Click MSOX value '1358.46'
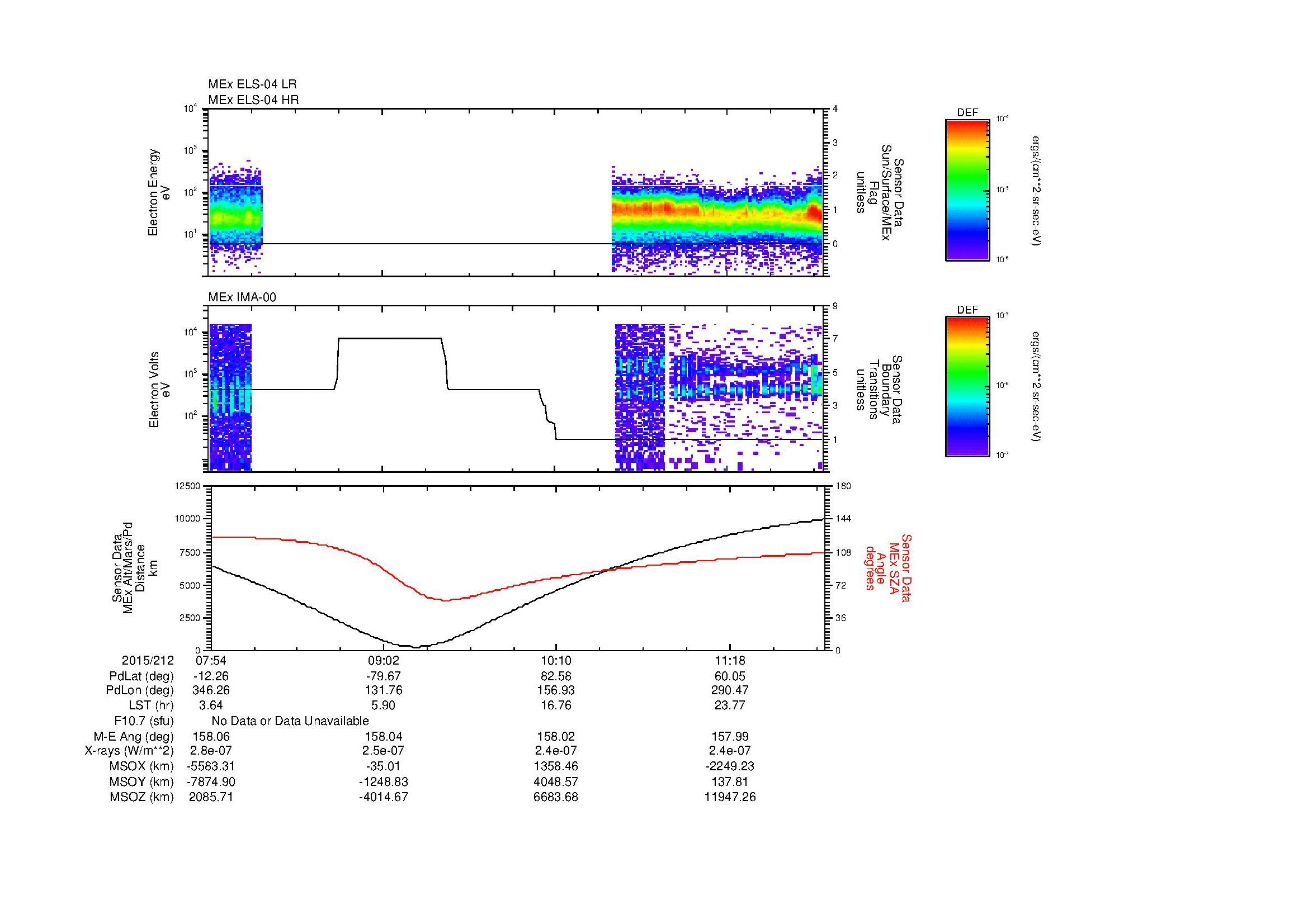Image resolution: width=1308 pixels, height=924 pixels. [556, 766]
